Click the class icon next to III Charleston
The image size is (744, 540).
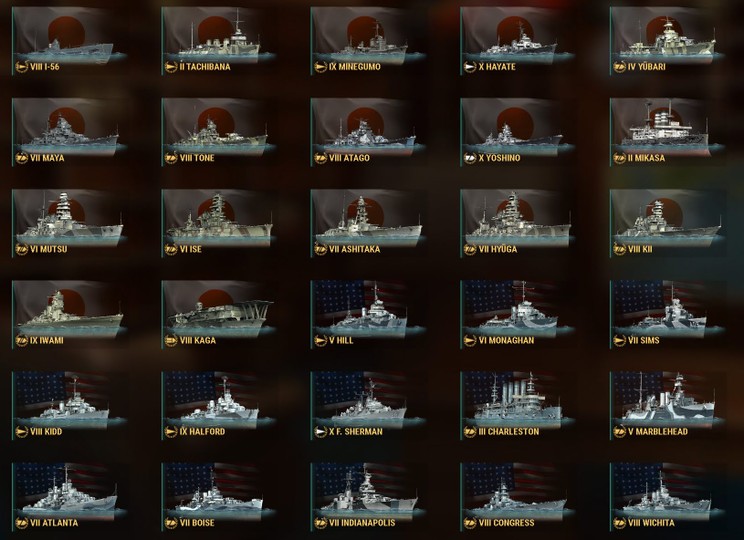click(470, 431)
